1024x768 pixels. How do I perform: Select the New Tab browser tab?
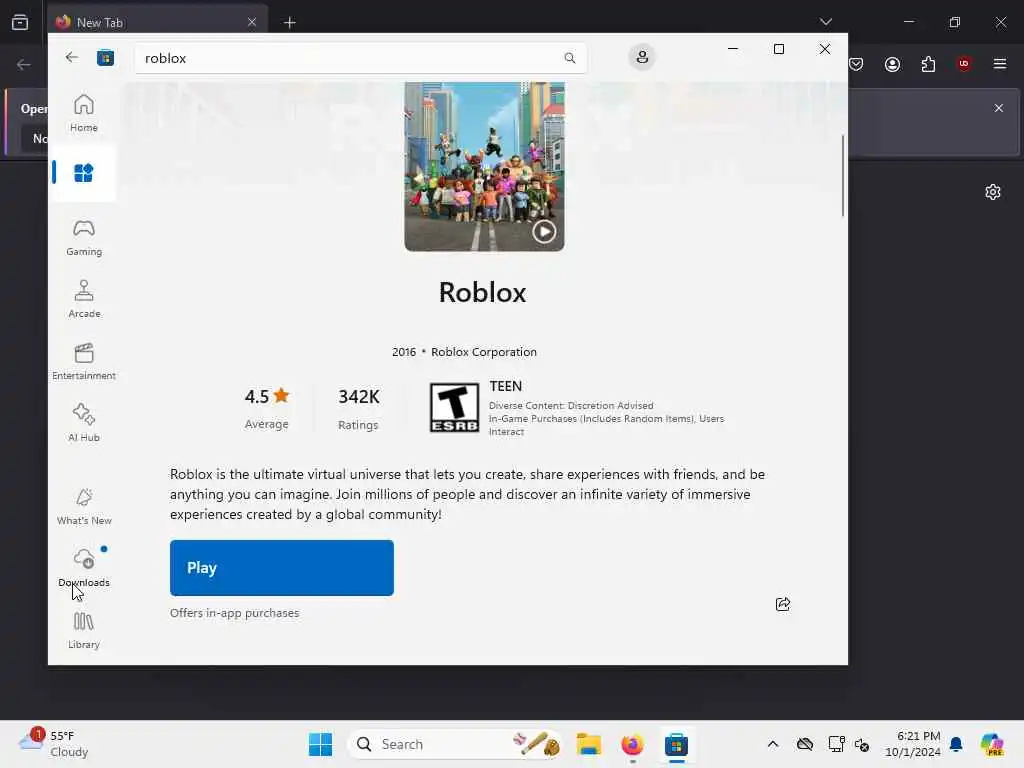click(x=157, y=22)
